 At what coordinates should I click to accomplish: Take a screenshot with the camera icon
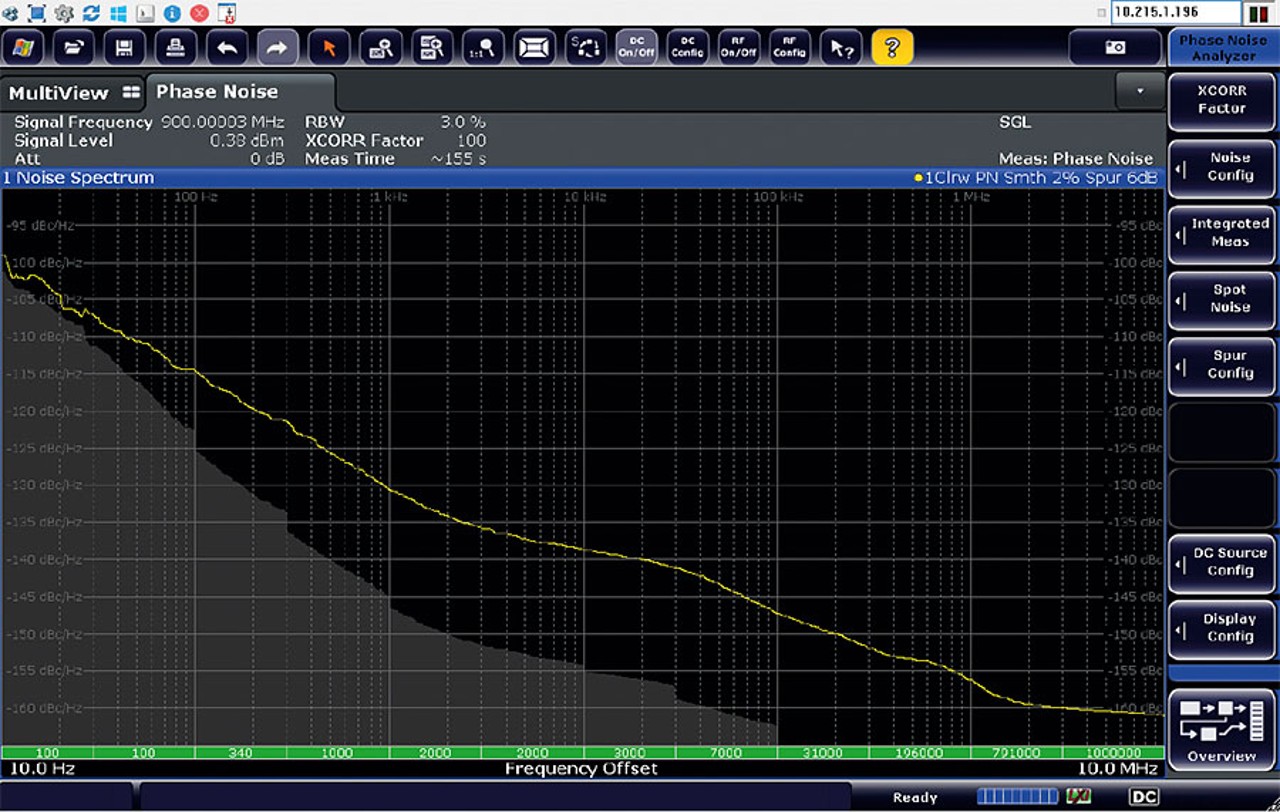coord(1114,47)
